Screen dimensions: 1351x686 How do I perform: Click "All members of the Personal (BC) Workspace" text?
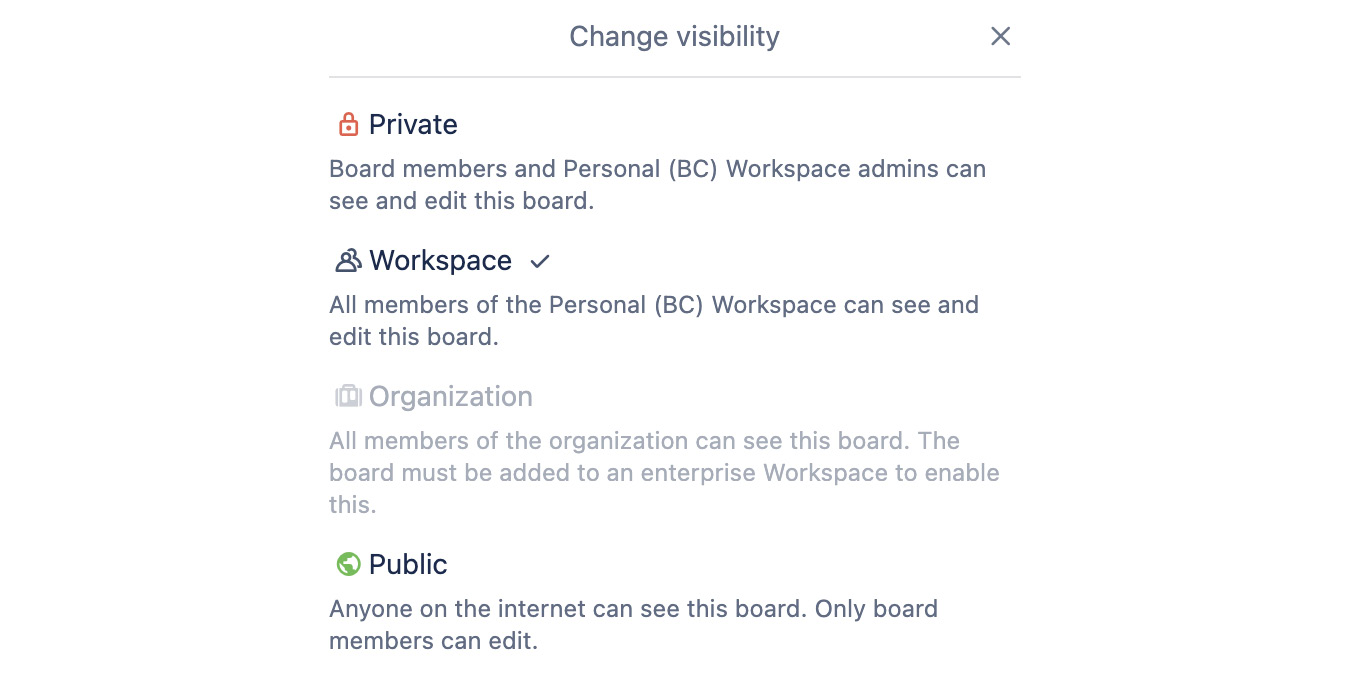(x=584, y=305)
